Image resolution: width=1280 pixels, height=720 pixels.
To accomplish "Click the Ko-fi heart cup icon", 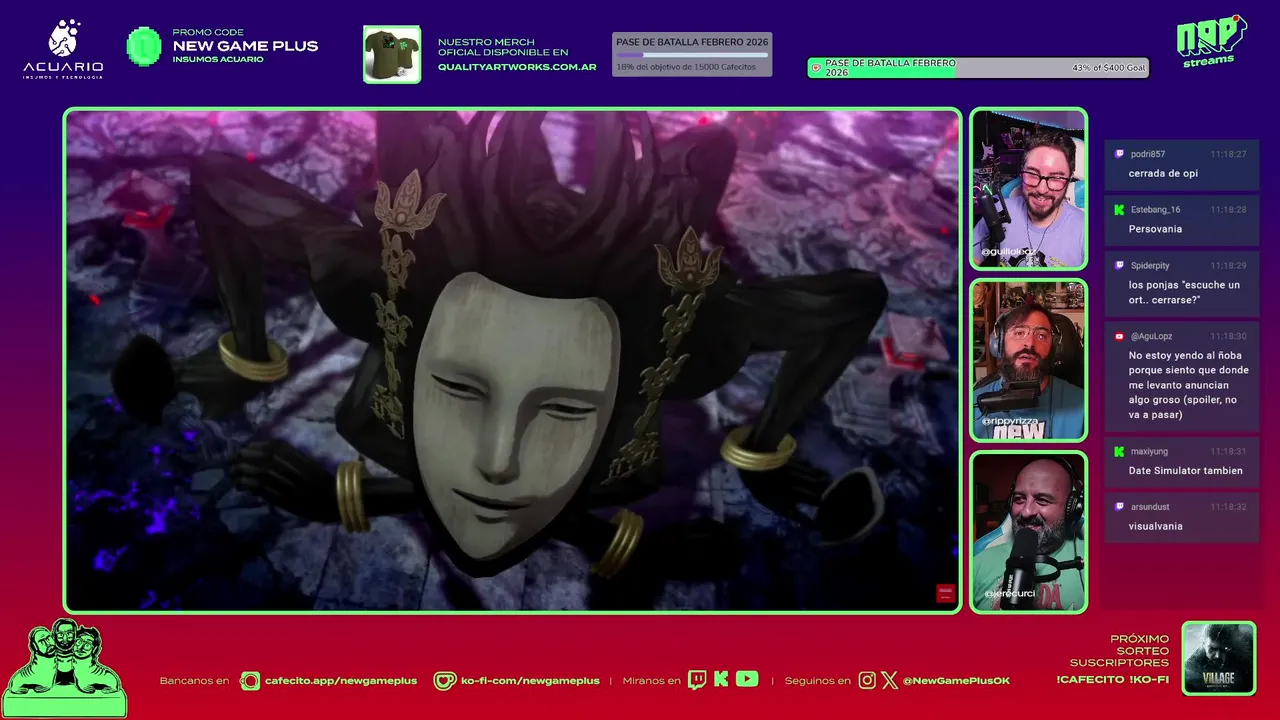I will coord(445,681).
